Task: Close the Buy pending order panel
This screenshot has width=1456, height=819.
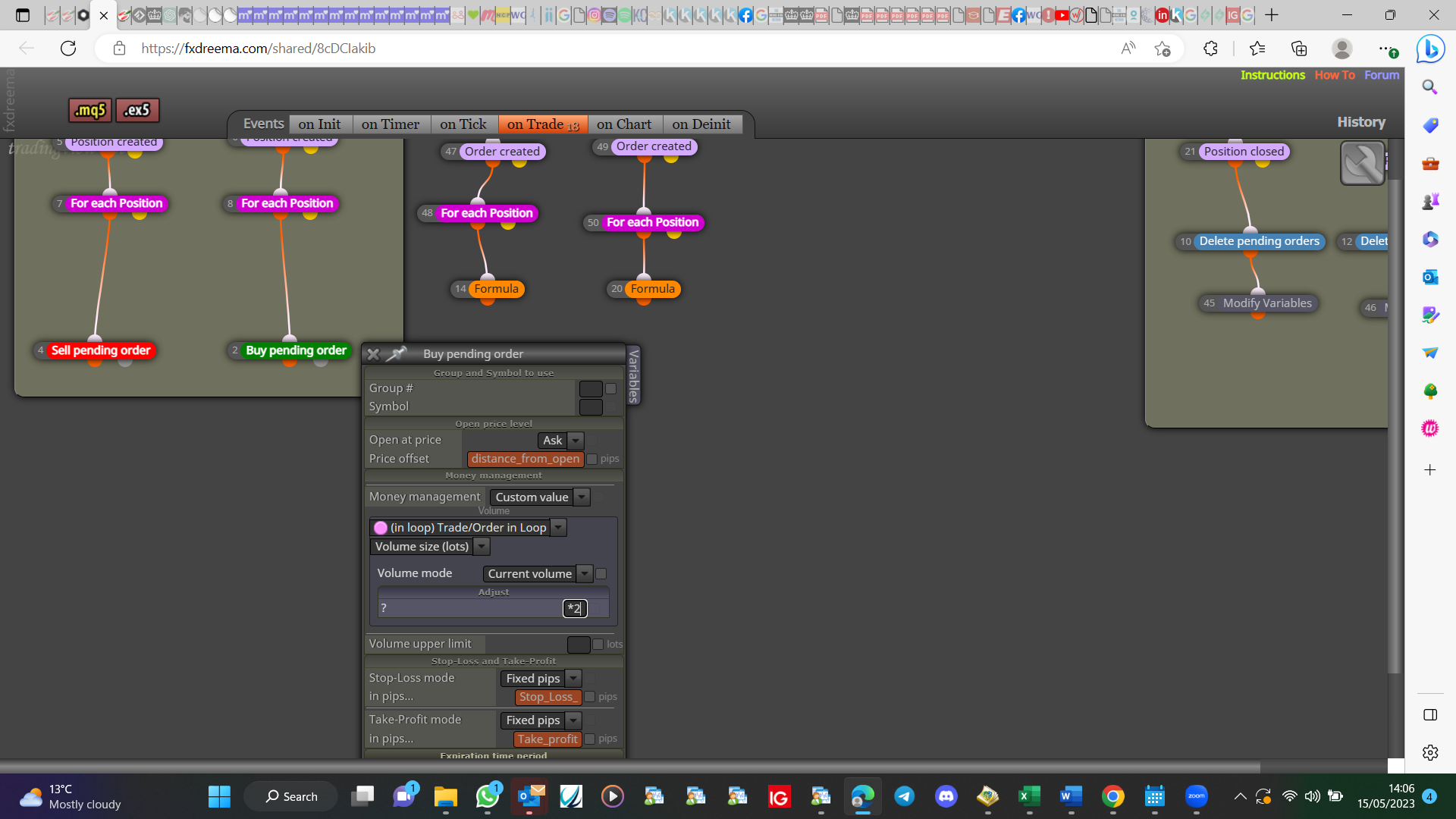Action: coord(372,354)
